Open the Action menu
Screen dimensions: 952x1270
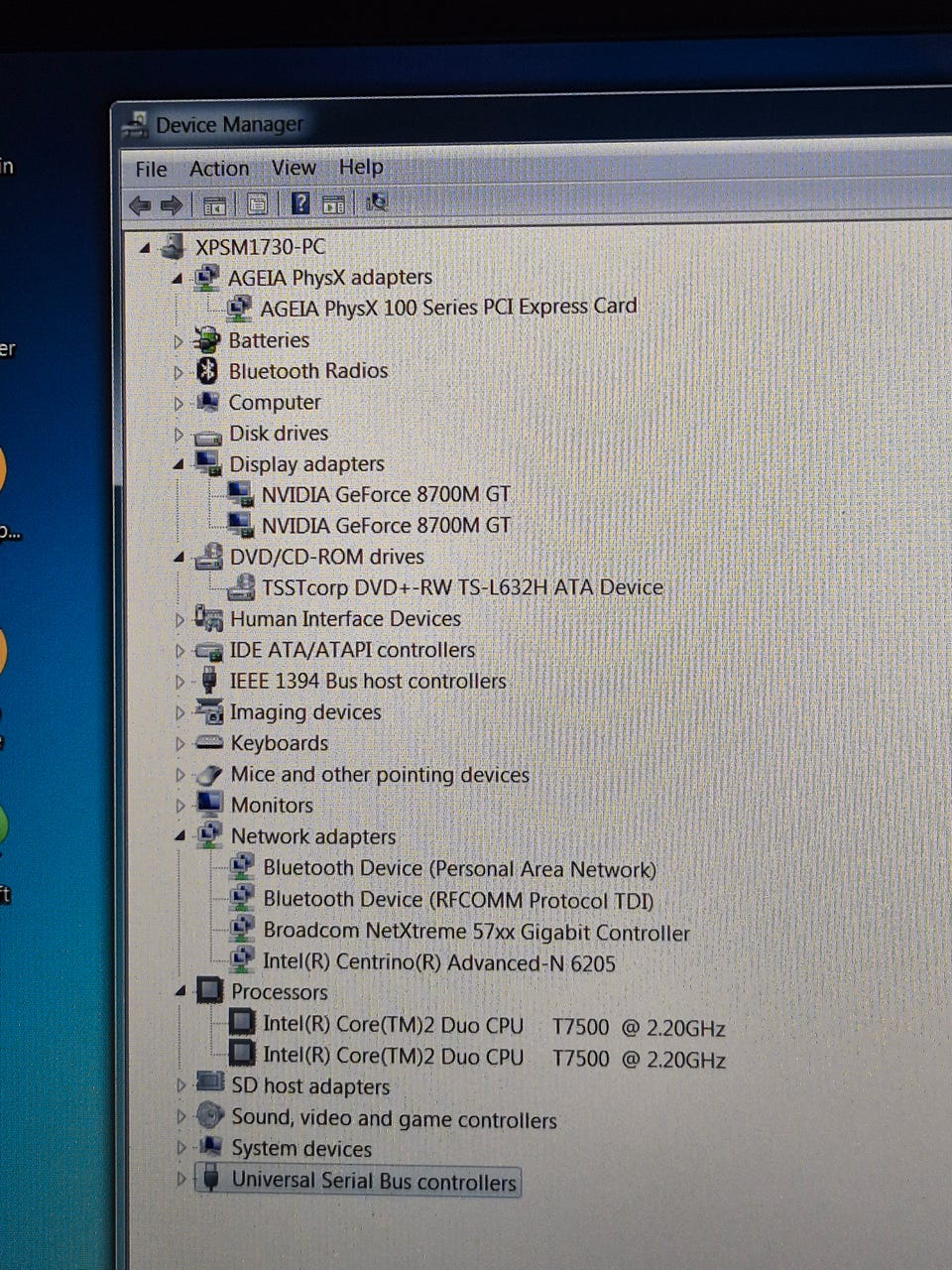click(x=219, y=169)
